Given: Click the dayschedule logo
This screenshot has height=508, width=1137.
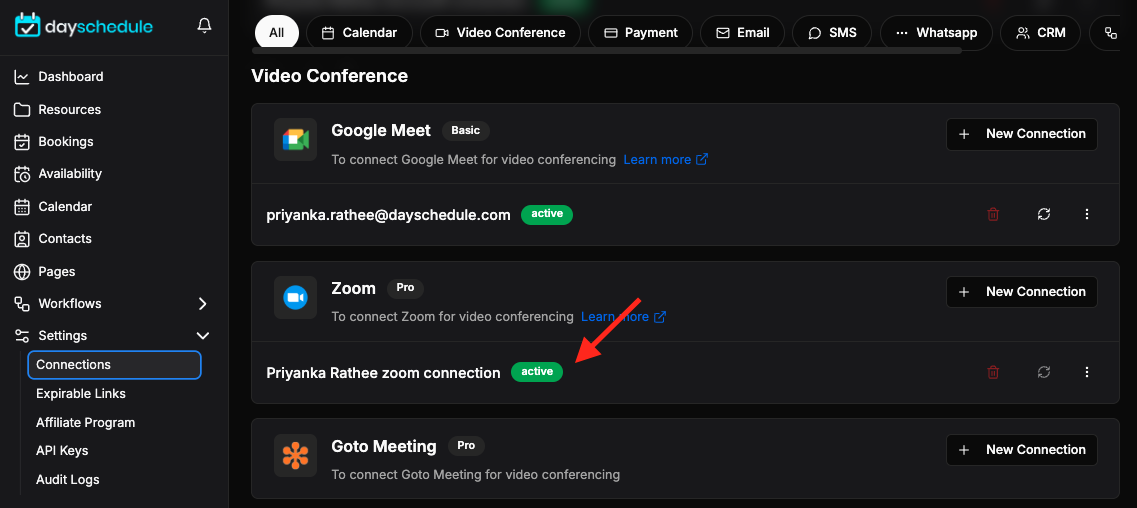Looking at the screenshot, I should tap(84, 26).
